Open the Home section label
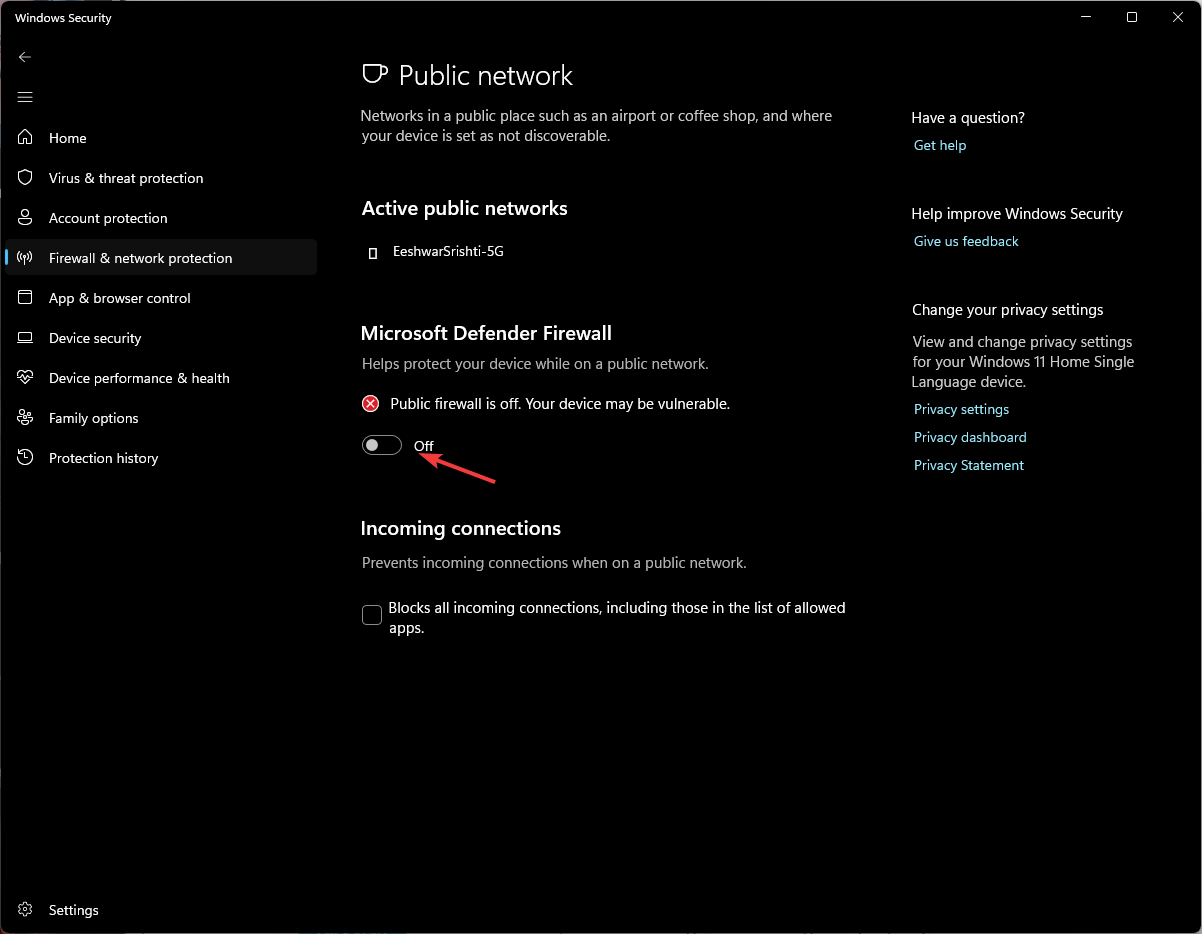 tap(68, 138)
